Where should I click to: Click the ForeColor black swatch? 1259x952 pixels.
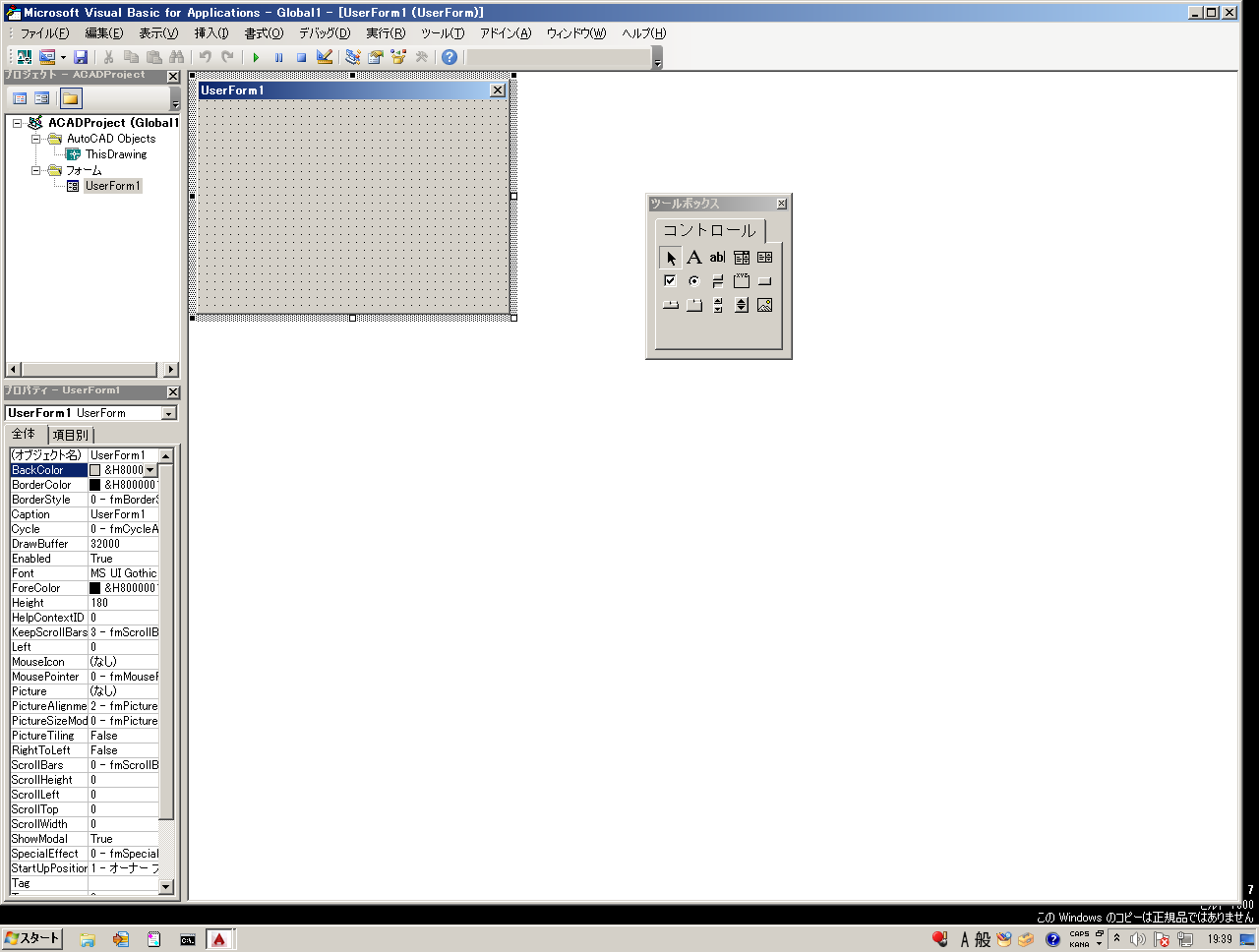pos(95,588)
